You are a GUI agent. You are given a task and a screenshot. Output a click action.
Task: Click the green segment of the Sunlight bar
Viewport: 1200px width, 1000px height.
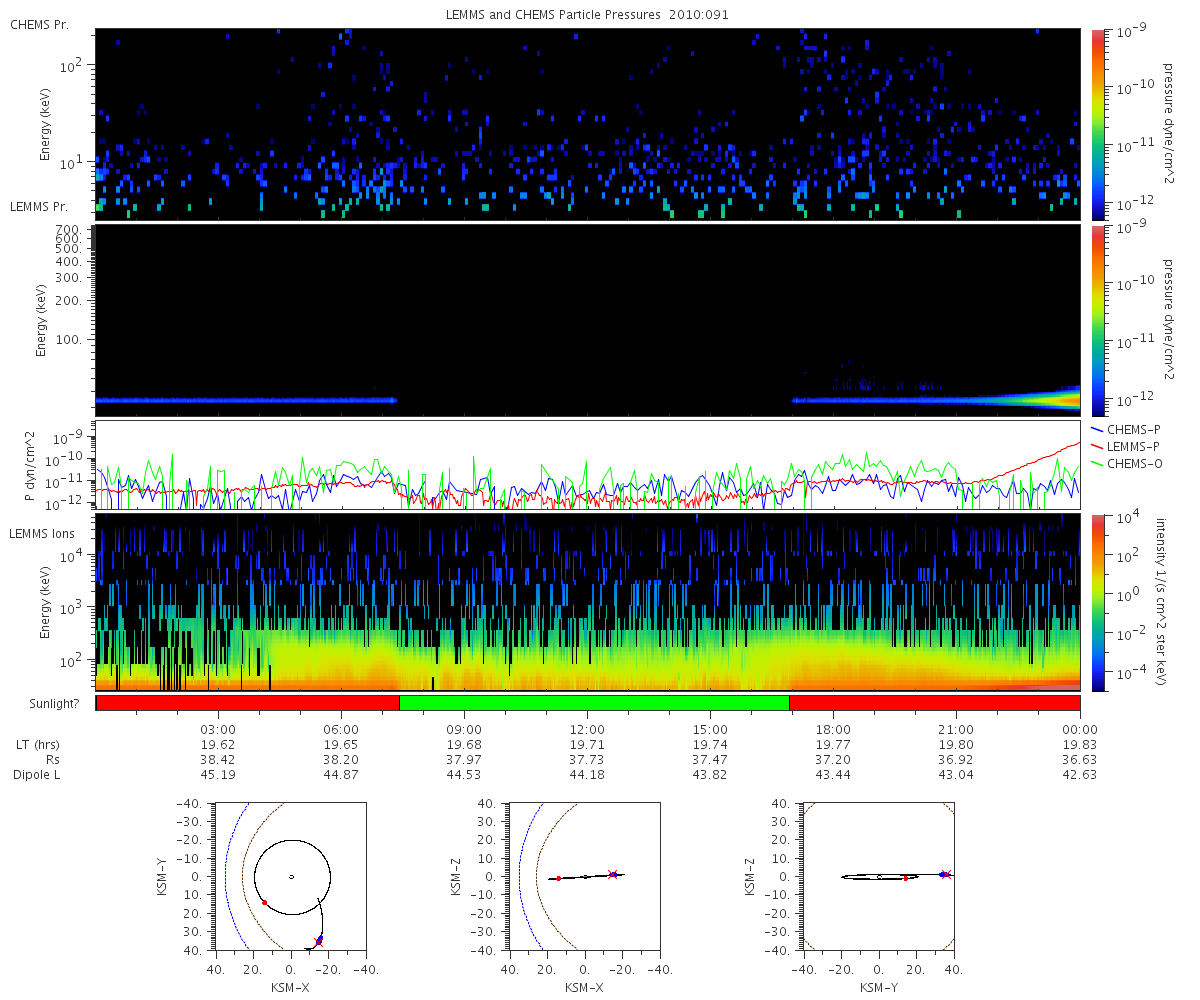pos(594,703)
